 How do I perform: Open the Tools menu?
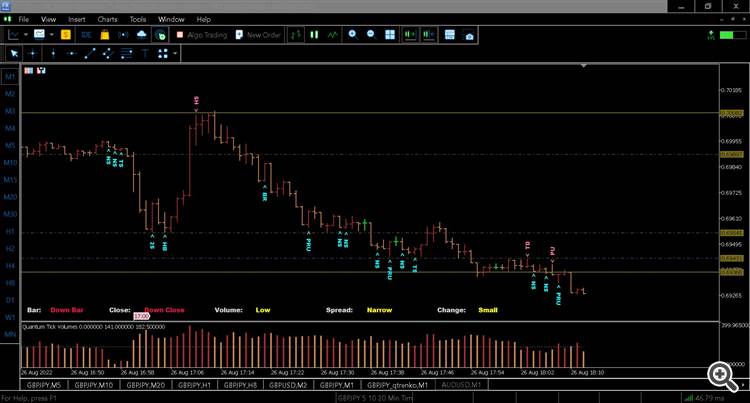pos(138,19)
